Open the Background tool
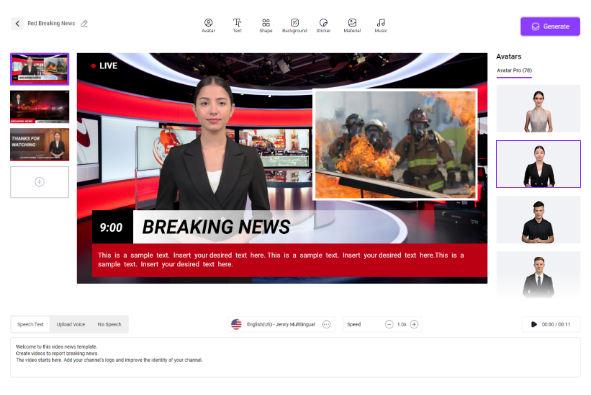This screenshot has height=395, width=591. [295, 26]
